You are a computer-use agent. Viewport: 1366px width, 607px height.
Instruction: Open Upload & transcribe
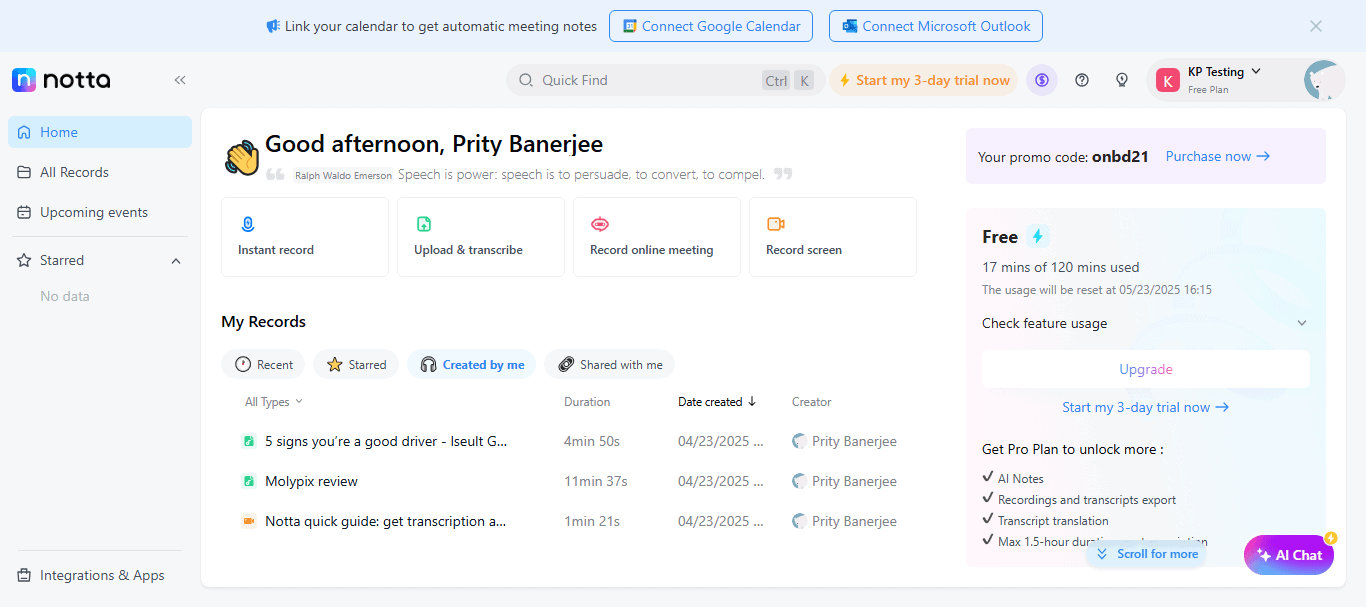[x=480, y=237]
